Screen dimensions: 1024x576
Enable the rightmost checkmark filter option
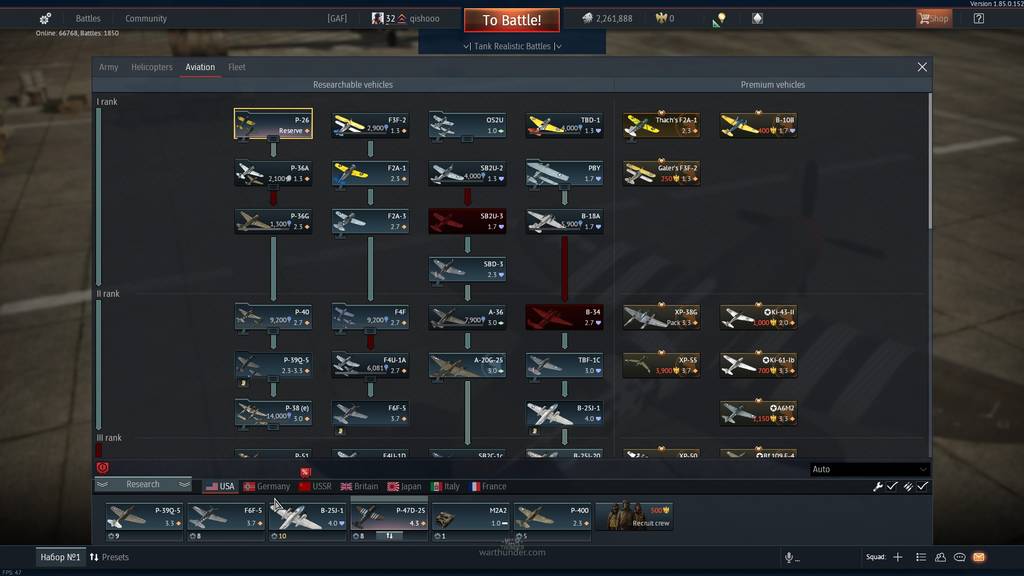coord(922,486)
